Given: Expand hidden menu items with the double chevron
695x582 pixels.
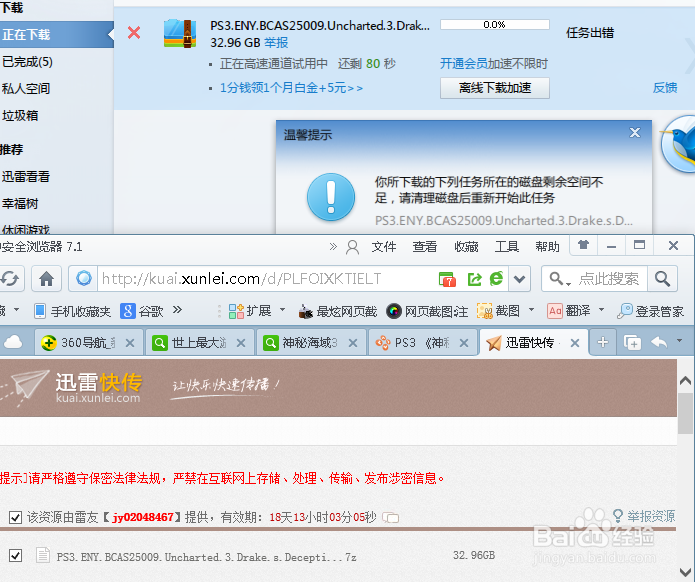Looking at the screenshot, I should (333, 246).
